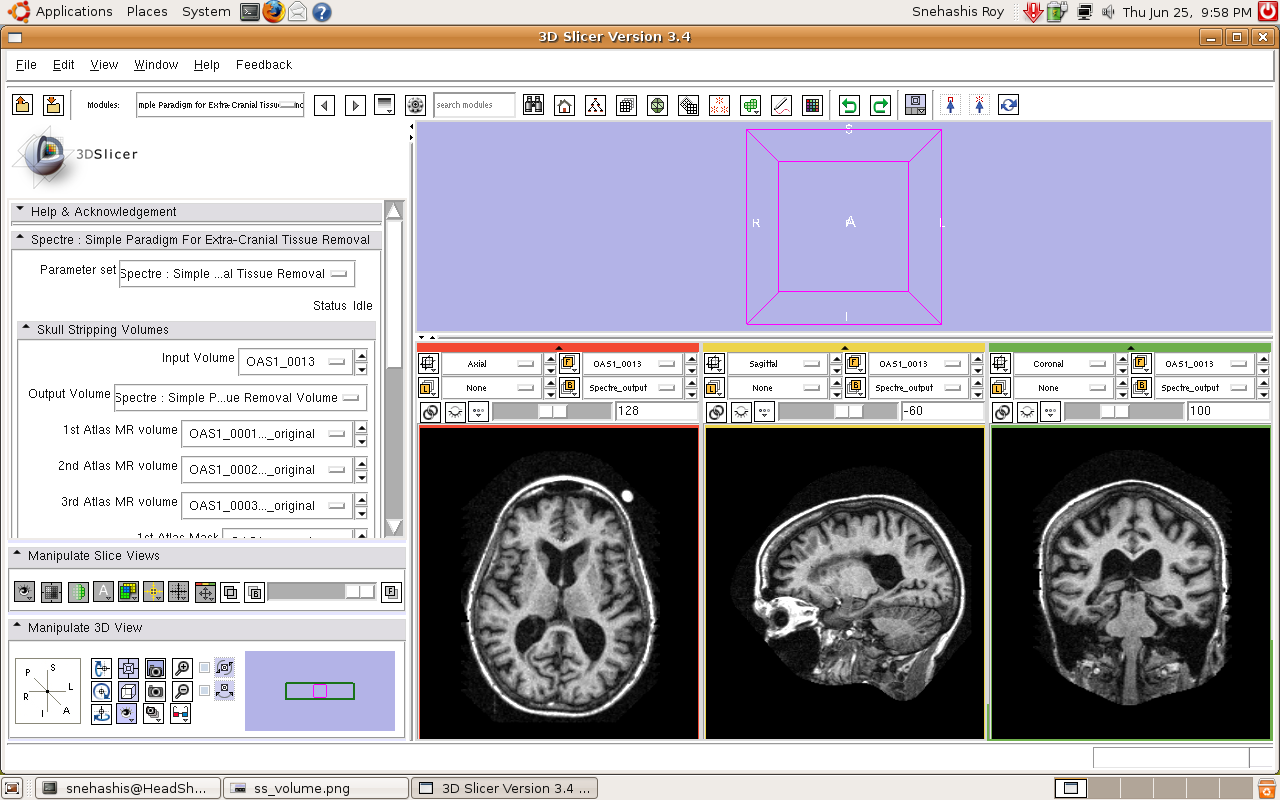Open the Feedback menu

coord(264,65)
